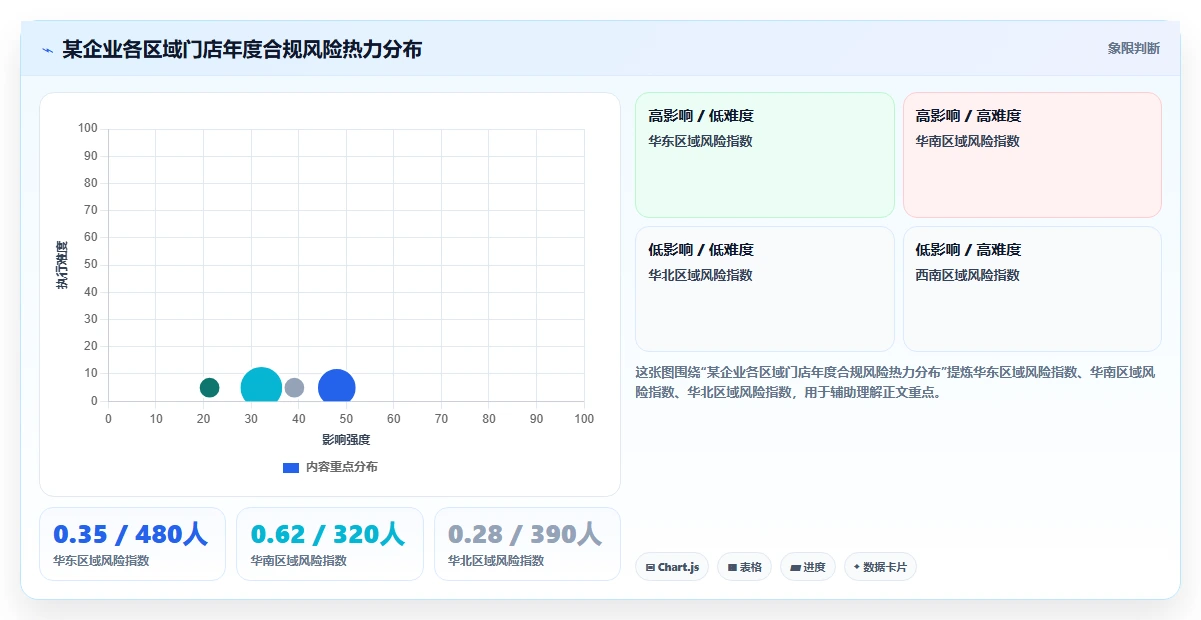Open the 高影响 / 低难度 quadrant card

(765, 155)
